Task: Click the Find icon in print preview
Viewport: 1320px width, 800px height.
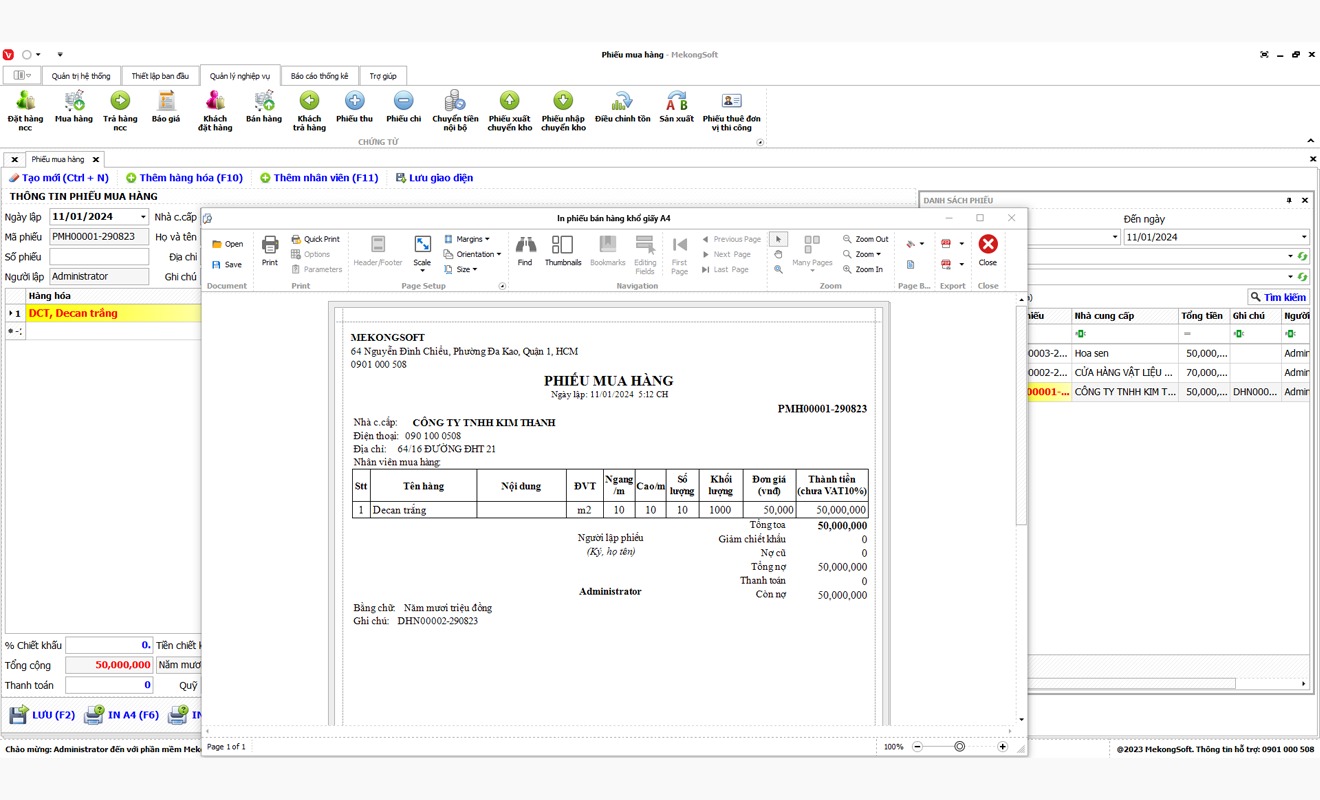Action: [524, 250]
